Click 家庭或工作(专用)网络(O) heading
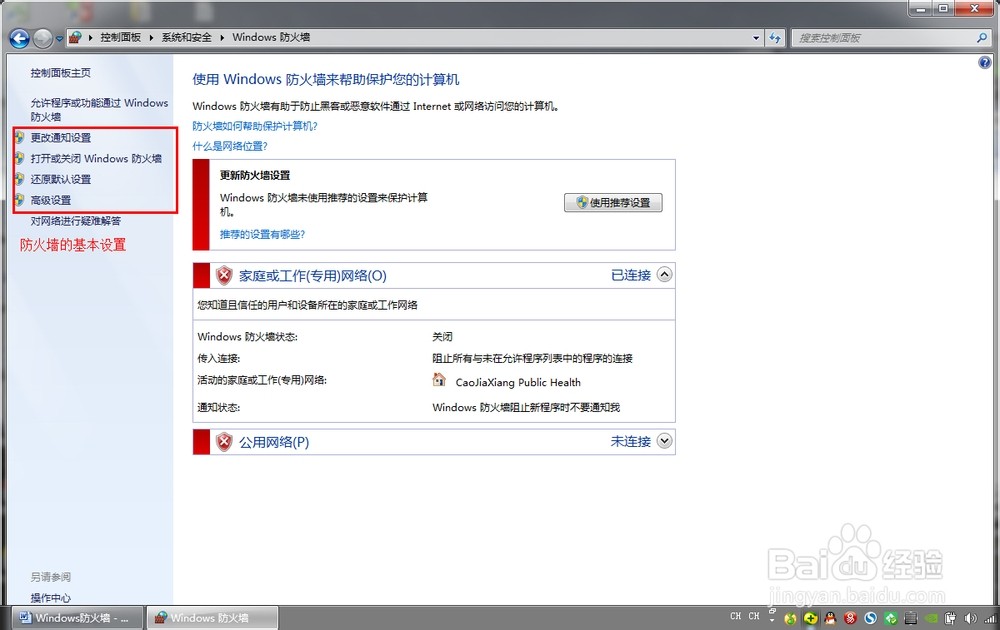Viewport: 1000px width, 630px height. 312,275
